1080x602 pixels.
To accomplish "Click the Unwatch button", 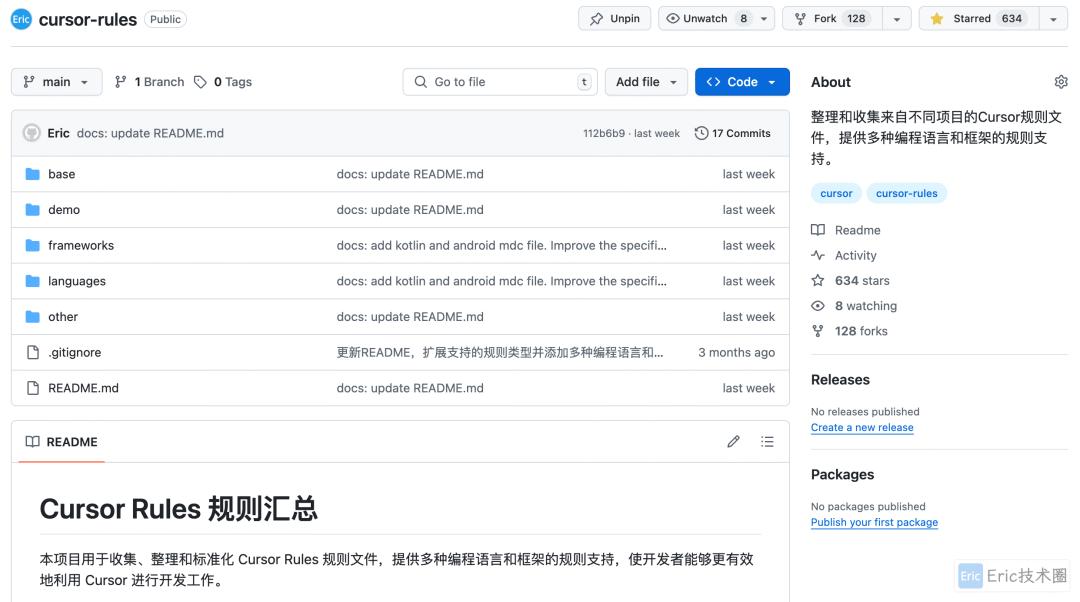I will [706, 18].
